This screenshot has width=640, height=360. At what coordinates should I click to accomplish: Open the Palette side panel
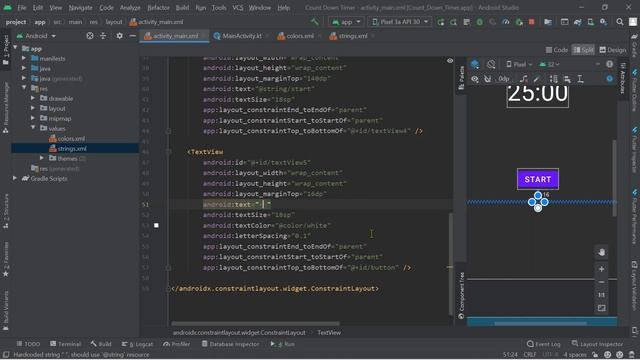click(461, 78)
